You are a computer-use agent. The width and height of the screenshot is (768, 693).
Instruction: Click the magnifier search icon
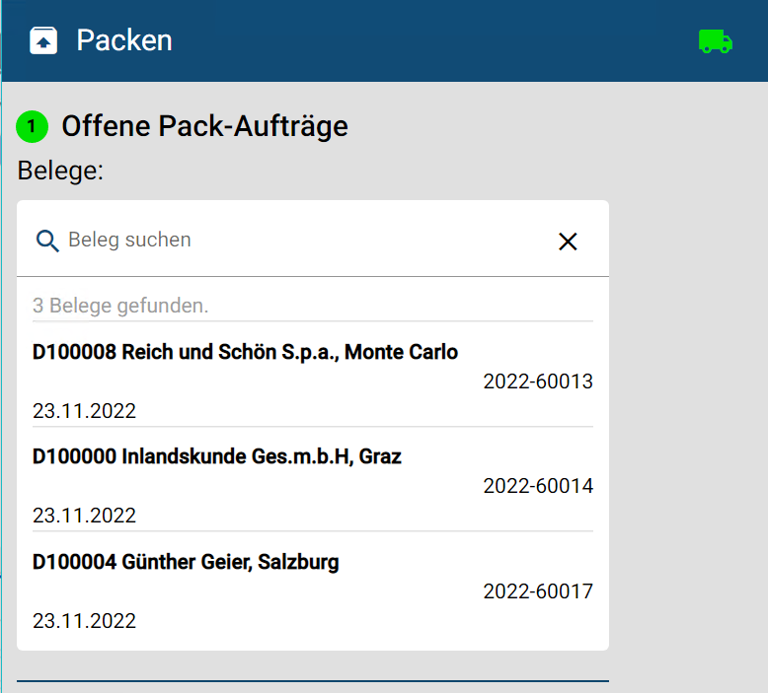coord(48,241)
